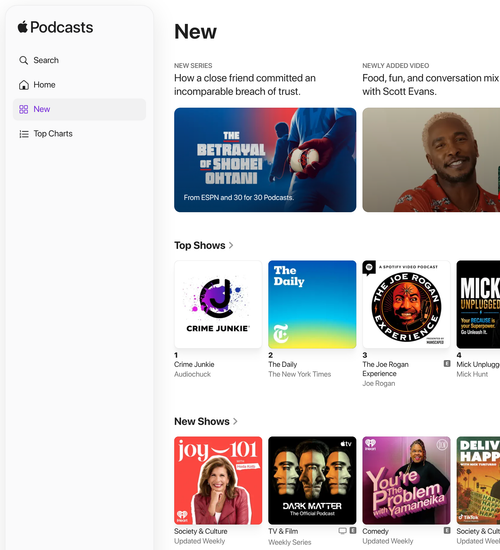
Task: Open Dark Matter Official Podcast artwork
Action: pyautogui.click(x=312, y=481)
